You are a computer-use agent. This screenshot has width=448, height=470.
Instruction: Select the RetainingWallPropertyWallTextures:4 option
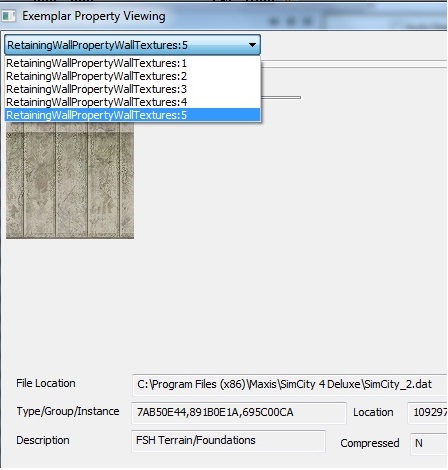(132, 102)
